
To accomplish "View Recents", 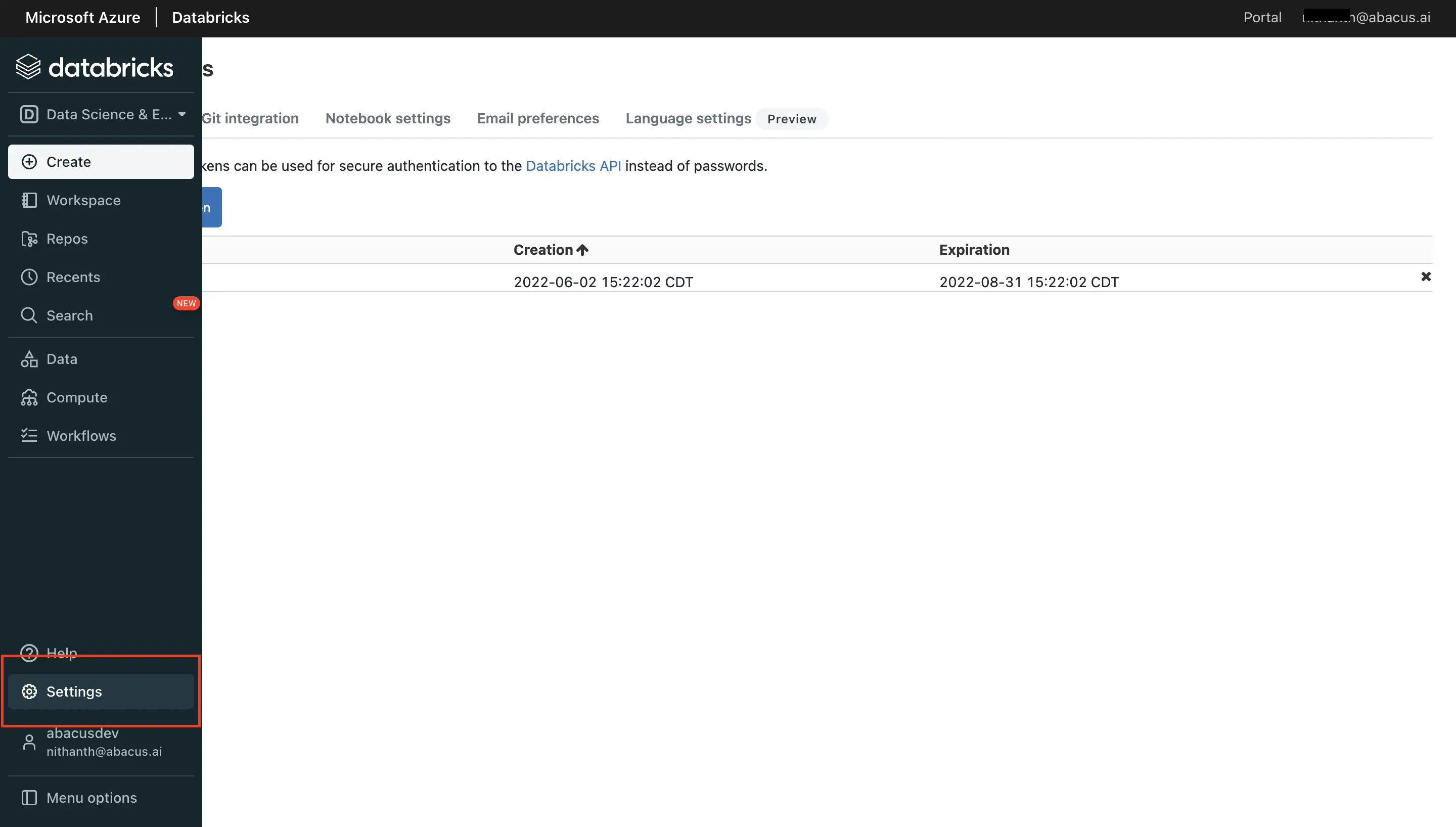I will point(73,277).
